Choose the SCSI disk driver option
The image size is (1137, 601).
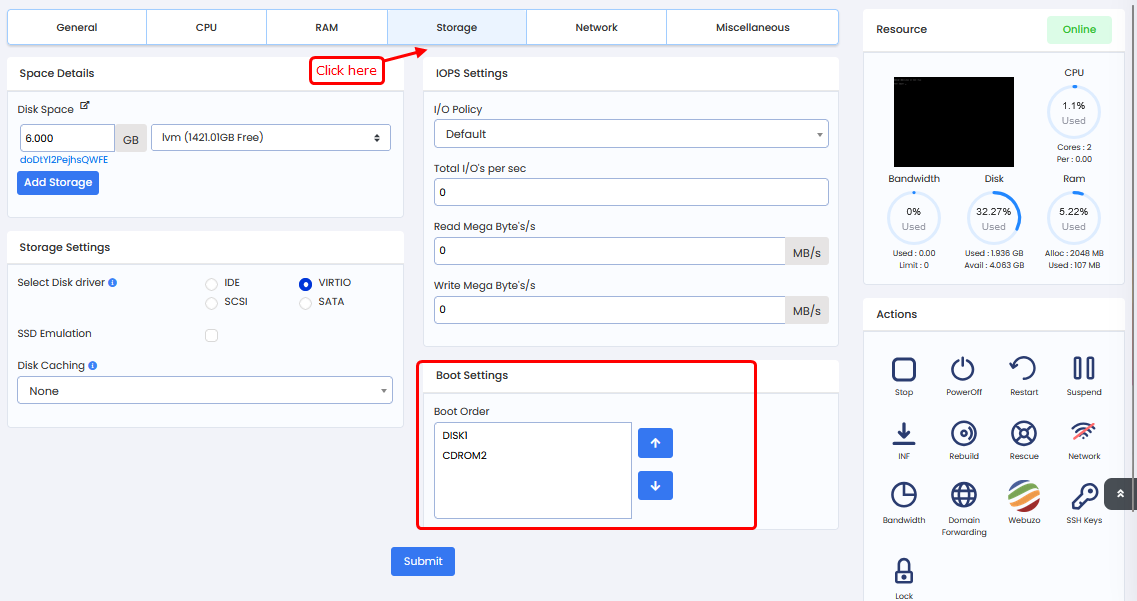tap(211, 303)
